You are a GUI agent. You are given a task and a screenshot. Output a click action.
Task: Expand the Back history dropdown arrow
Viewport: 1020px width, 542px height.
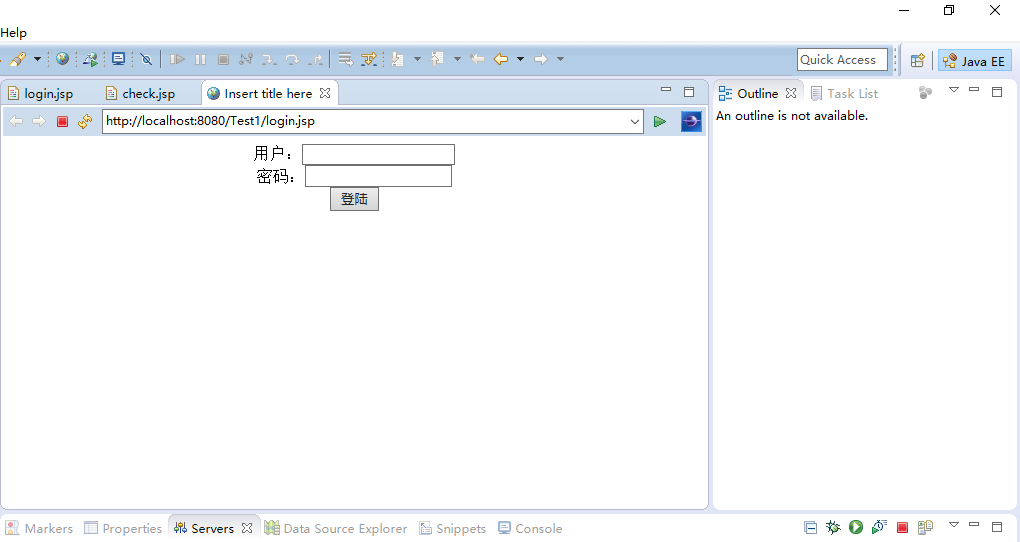pos(520,59)
